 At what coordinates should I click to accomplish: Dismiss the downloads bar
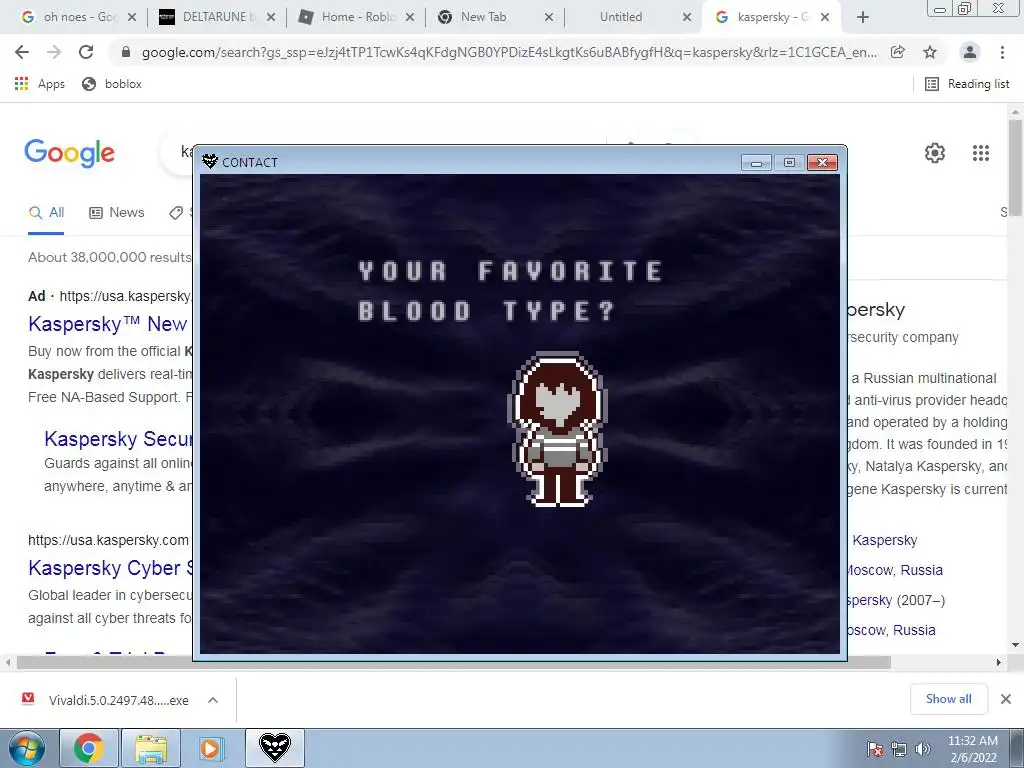[1006, 699]
